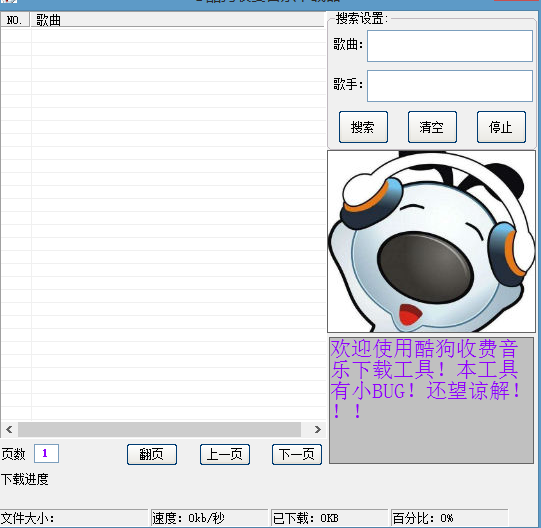Click the 速度 speed status panel

pyautogui.click(x=209, y=518)
